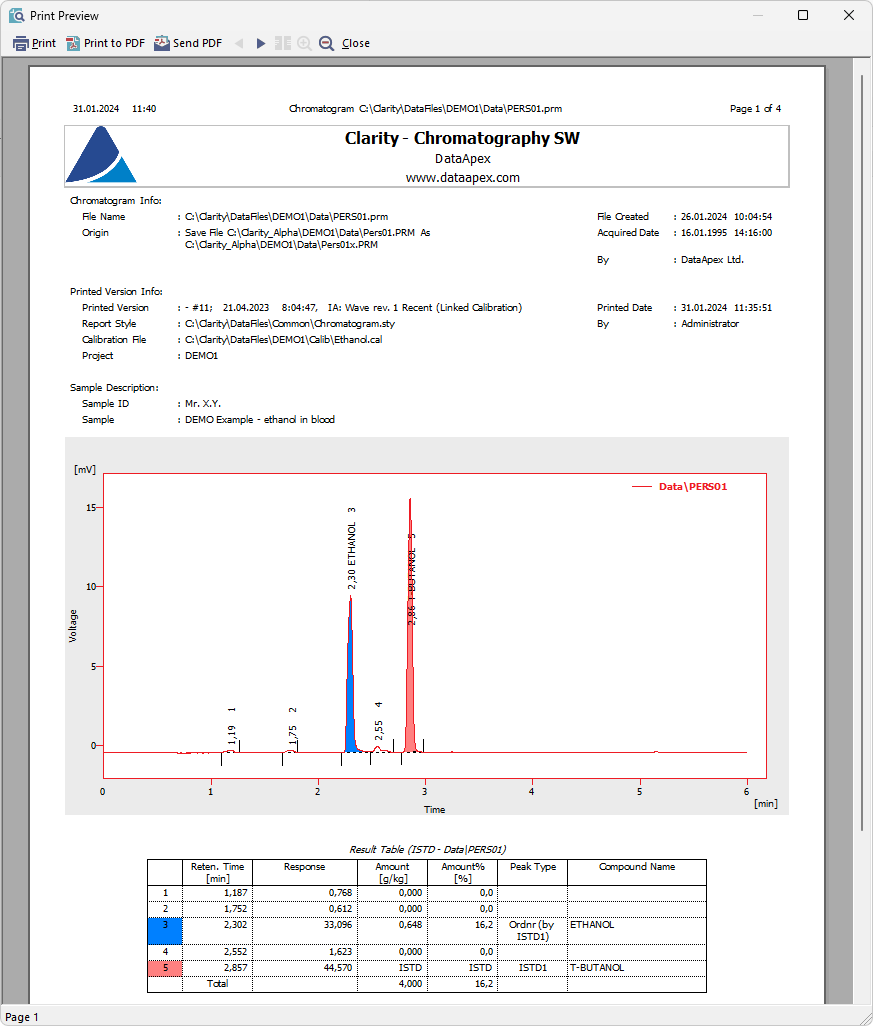Viewport: 875px width, 1026px height.
Task: Click the blue-filled ethanol peak in the chromatogram
Action: click(351, 681)
